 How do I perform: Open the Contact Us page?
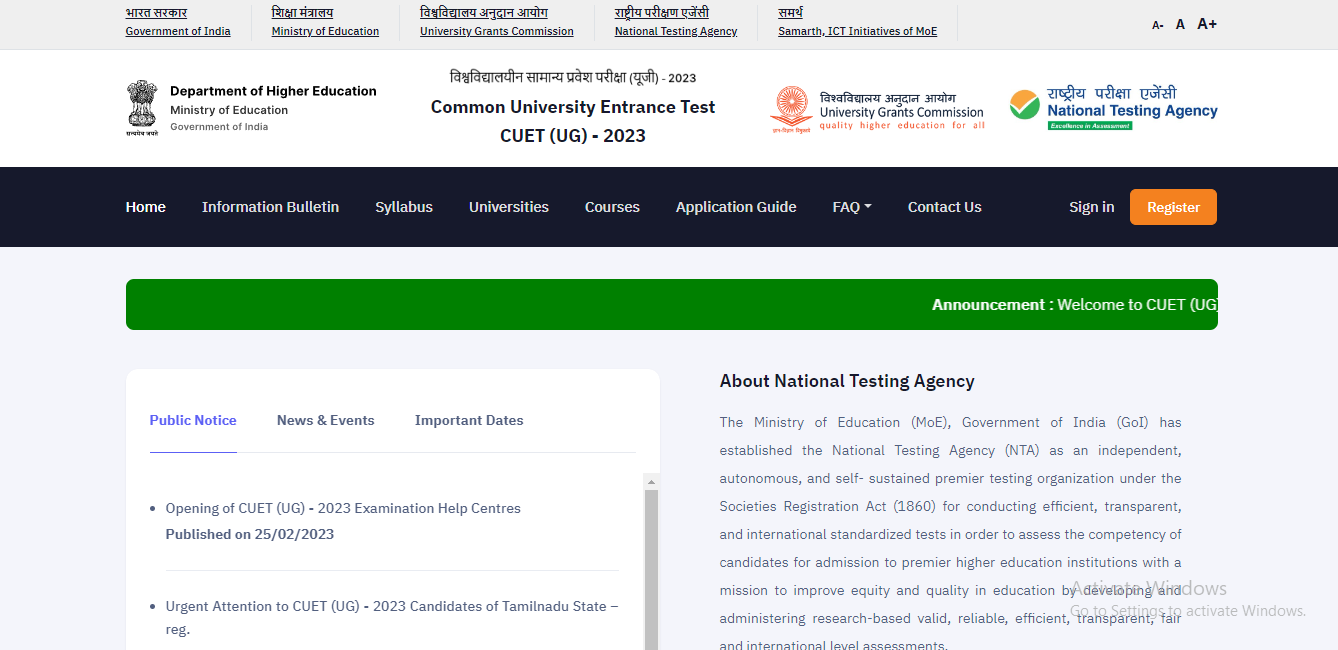tap(945, 207)
